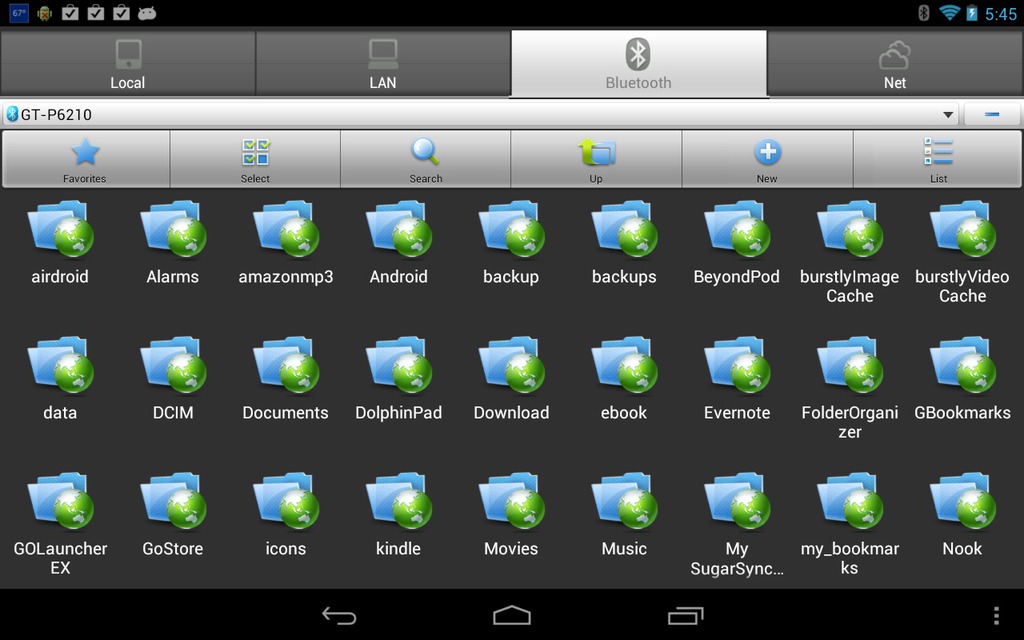
Task: Tap the battery status icon
Action: (x=972, y=12)
